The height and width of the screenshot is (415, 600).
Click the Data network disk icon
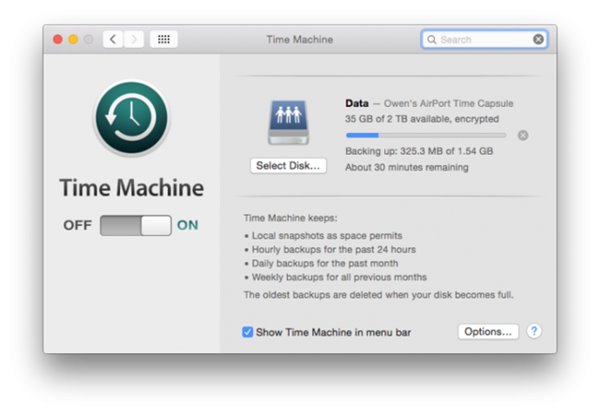[289, 123]
